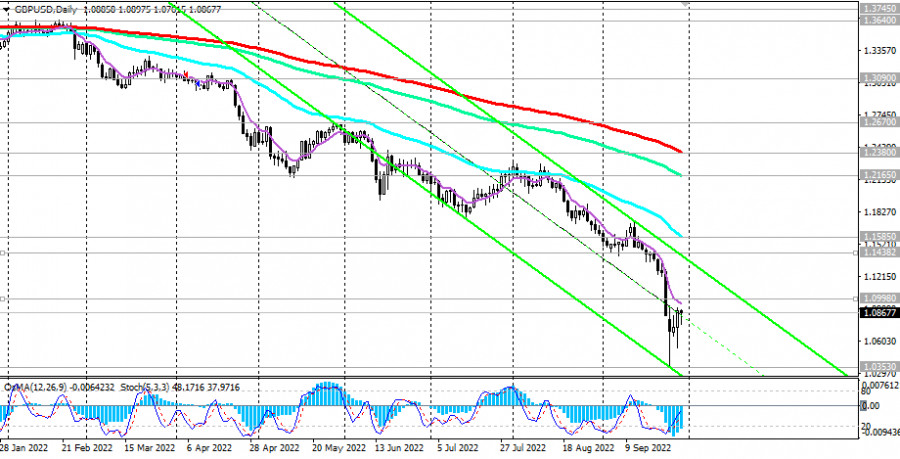Click the chart shift triangle marker at top
Screen dimensions: 900x459
(686, 4)
